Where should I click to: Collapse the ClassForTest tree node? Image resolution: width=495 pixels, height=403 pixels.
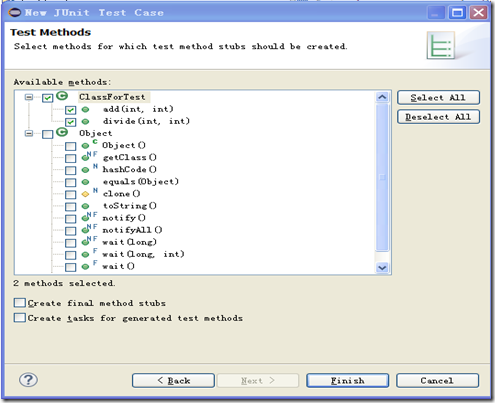coord(29,97)
